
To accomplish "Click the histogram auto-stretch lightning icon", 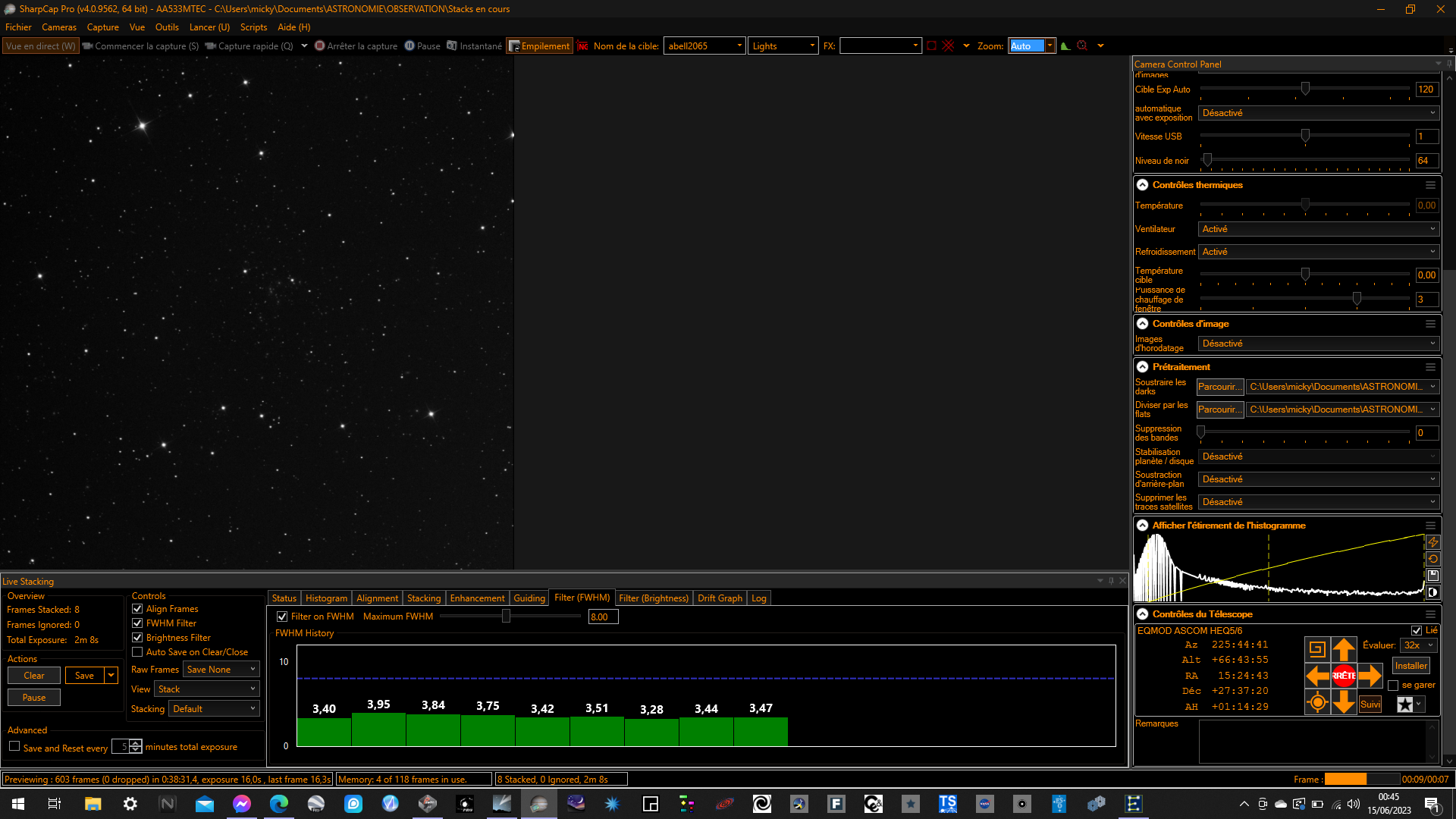I will click(x=1432, y=542).
